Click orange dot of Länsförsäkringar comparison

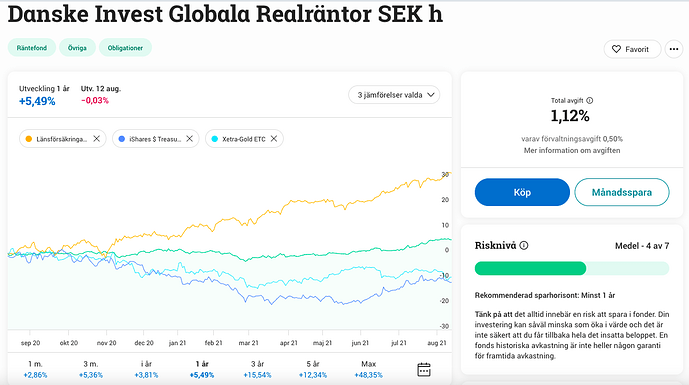29,139
